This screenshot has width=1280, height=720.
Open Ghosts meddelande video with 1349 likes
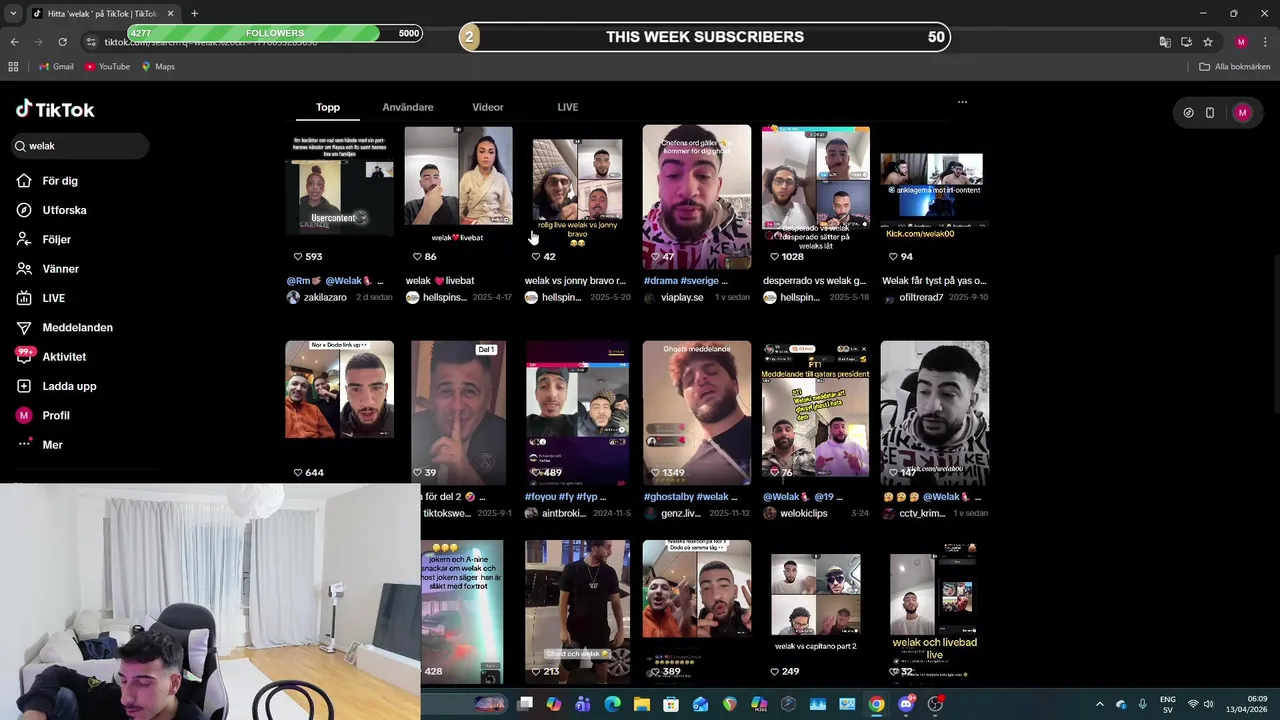pyautogui.click(x=697, y=413)
